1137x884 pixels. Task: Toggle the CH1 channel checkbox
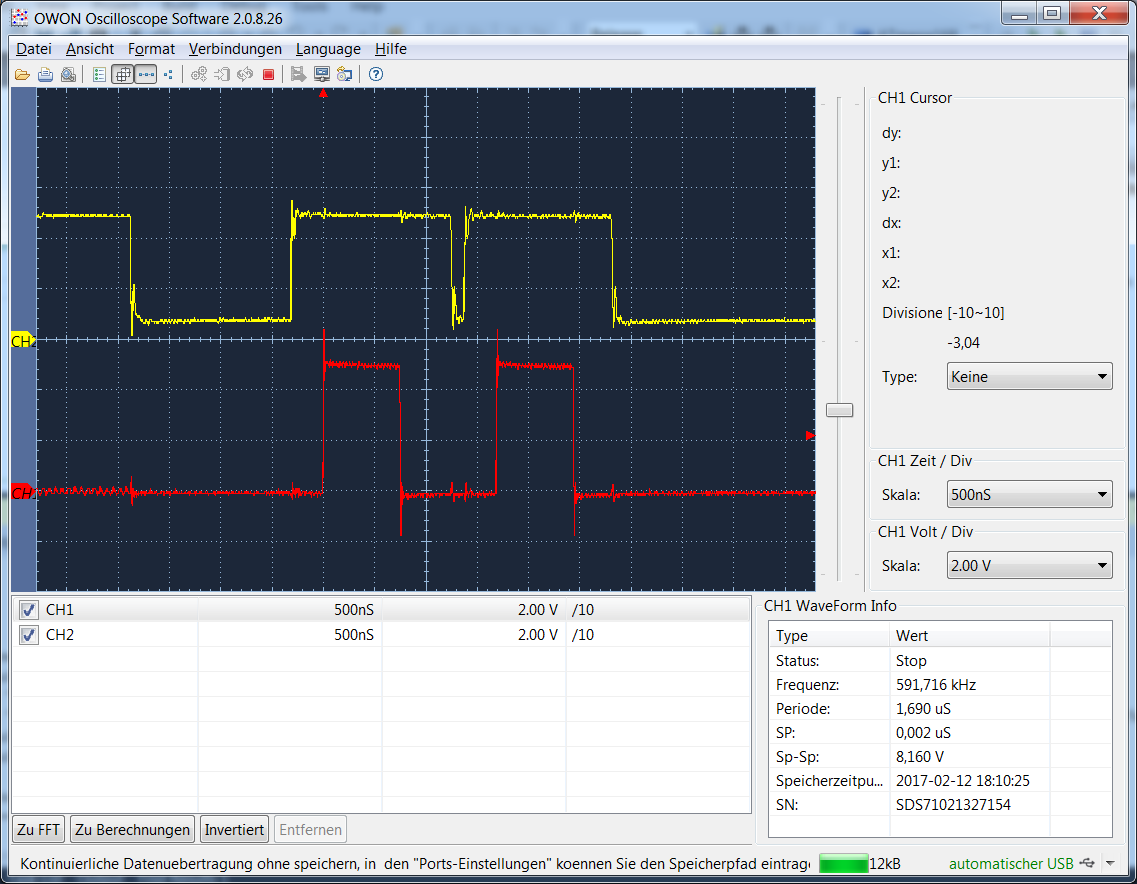pos(28,610)
